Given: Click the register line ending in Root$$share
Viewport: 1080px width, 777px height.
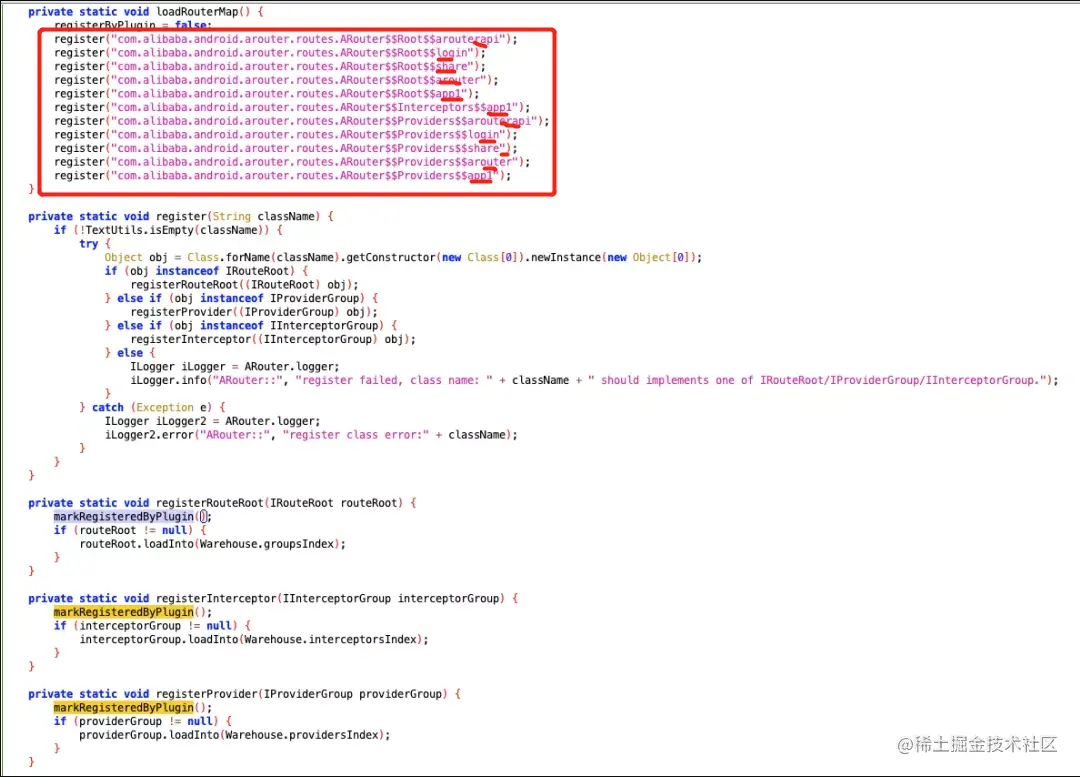Looking at the screenshot, I should click(x=270, y=67).
